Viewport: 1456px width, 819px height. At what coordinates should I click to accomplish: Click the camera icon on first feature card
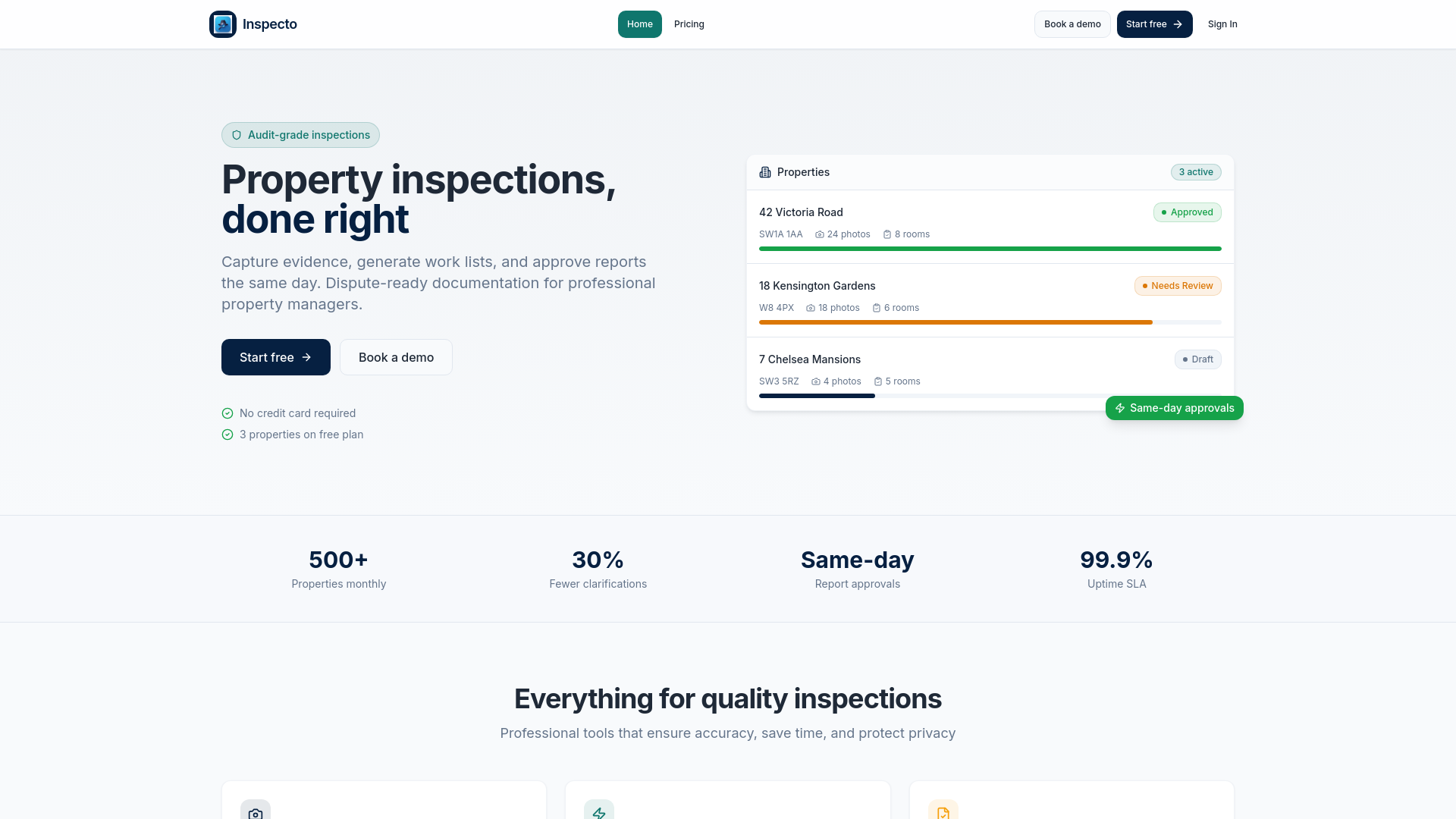point(256,813)
